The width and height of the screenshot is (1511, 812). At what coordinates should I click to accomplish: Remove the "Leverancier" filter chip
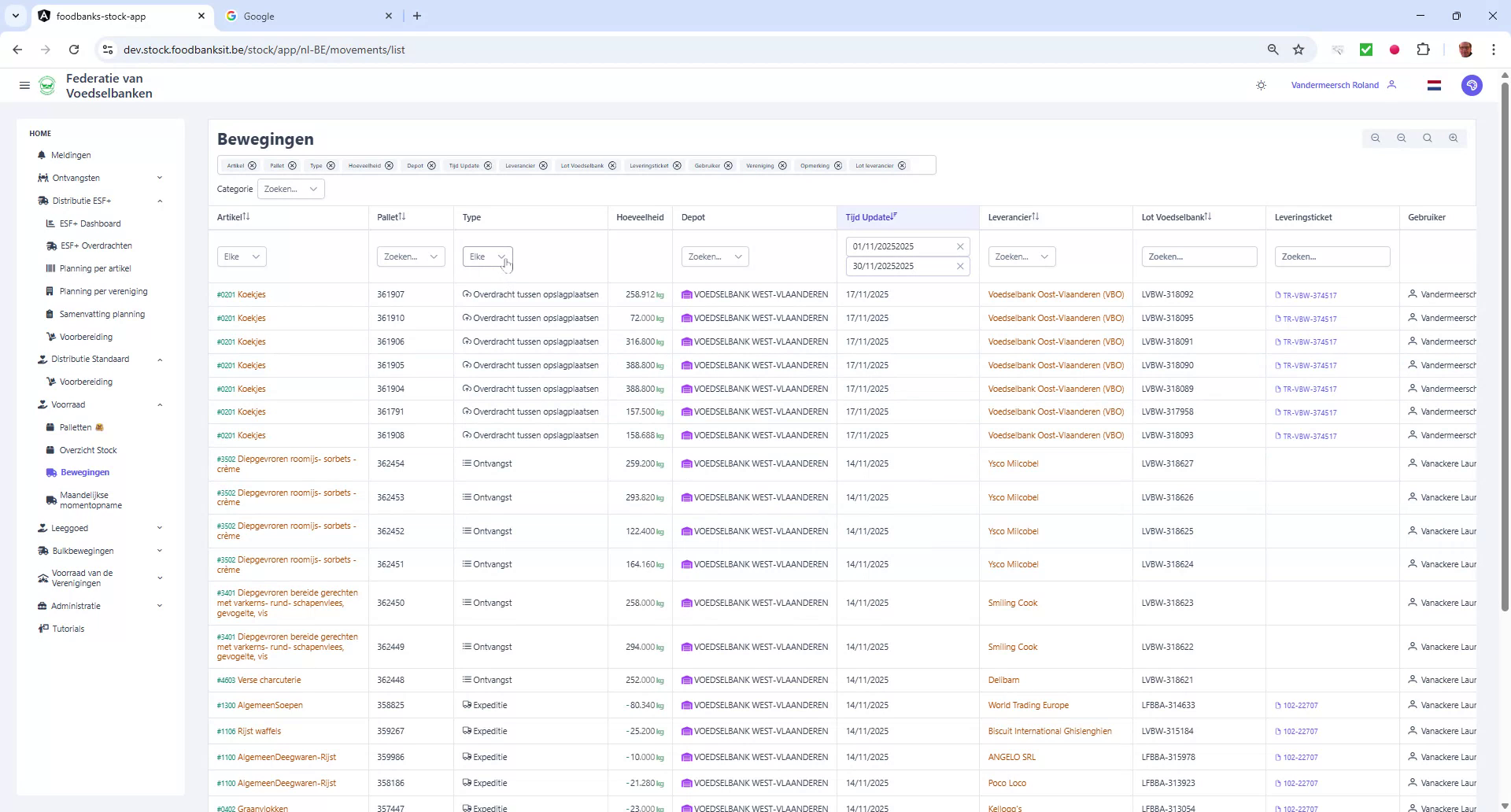pos(544,165)
